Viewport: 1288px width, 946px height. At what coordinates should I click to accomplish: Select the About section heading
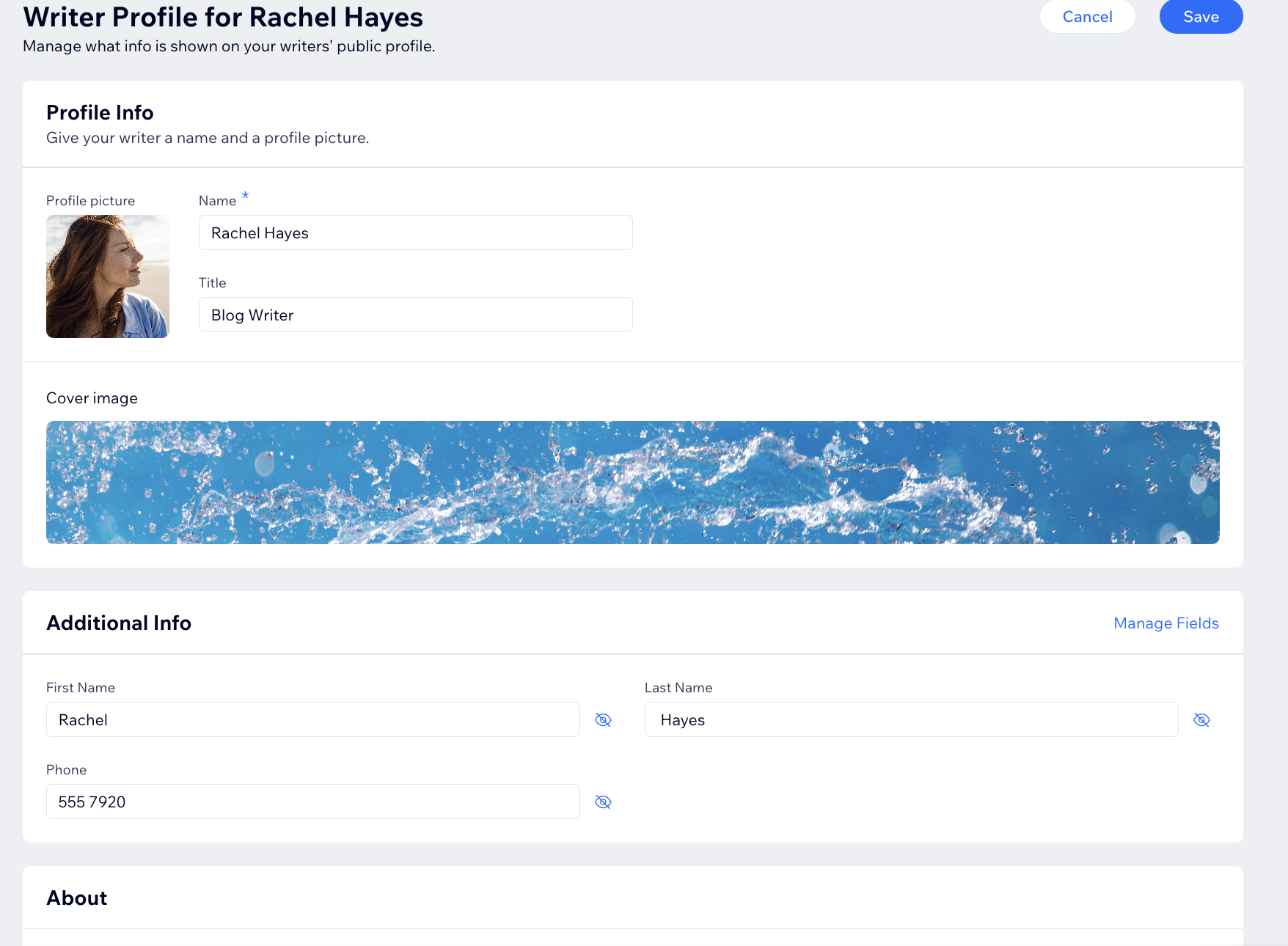click(x=77, y=898)
